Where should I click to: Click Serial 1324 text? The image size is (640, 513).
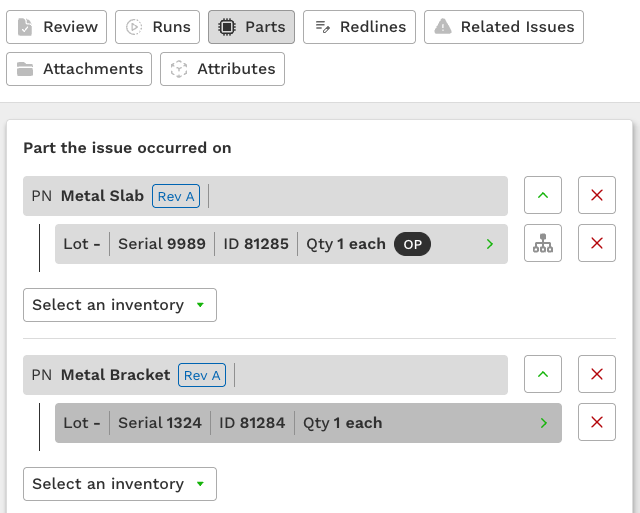click(160, 423)
